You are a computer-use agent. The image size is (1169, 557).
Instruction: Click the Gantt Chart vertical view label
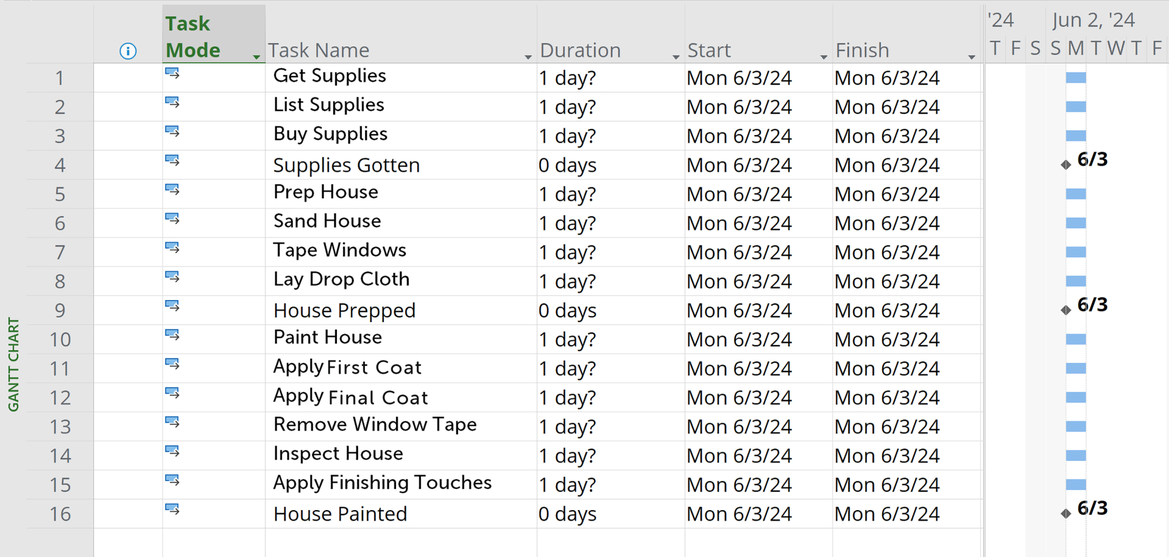tap(14, 364)
